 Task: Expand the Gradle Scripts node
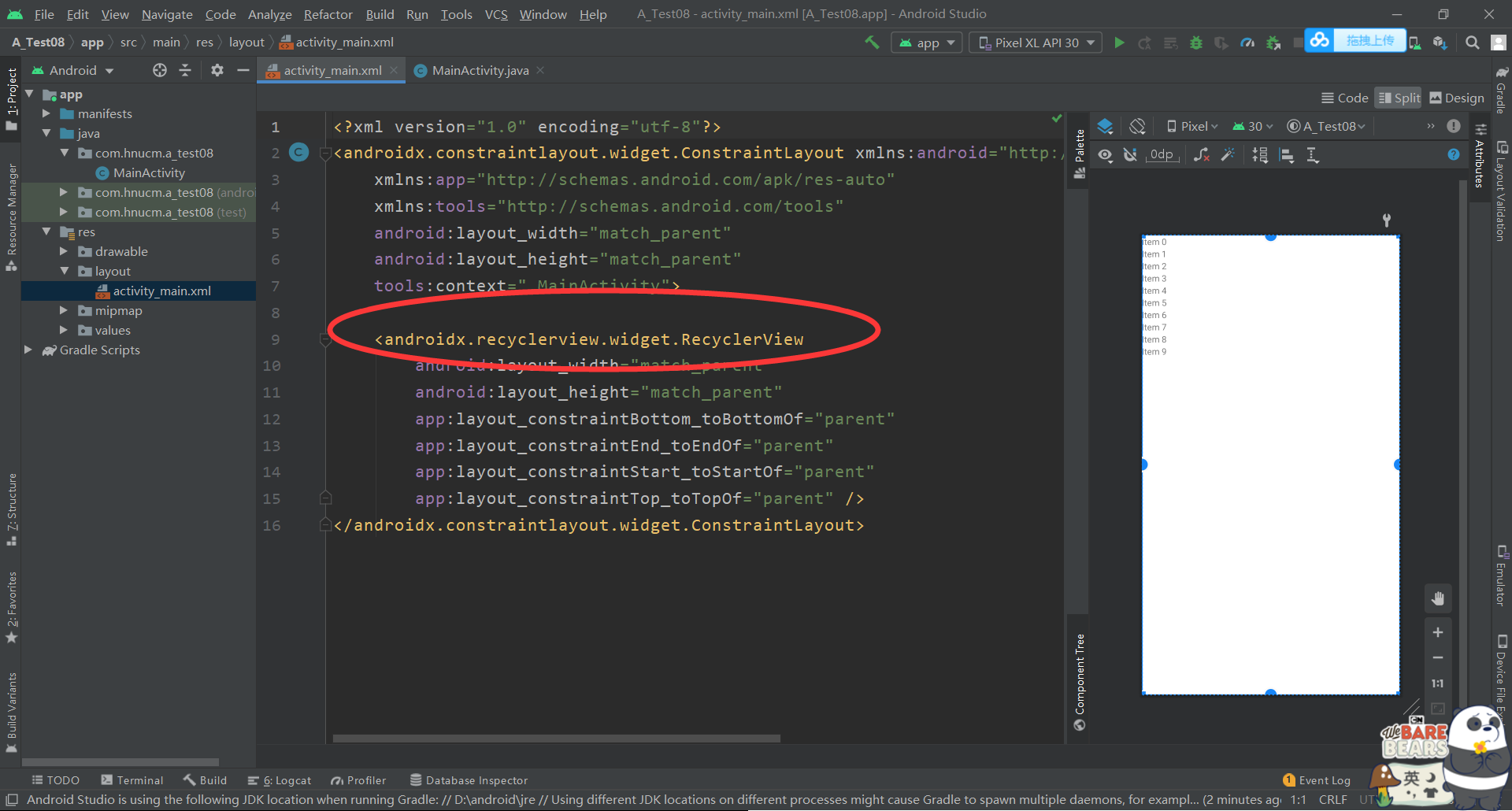28,350
